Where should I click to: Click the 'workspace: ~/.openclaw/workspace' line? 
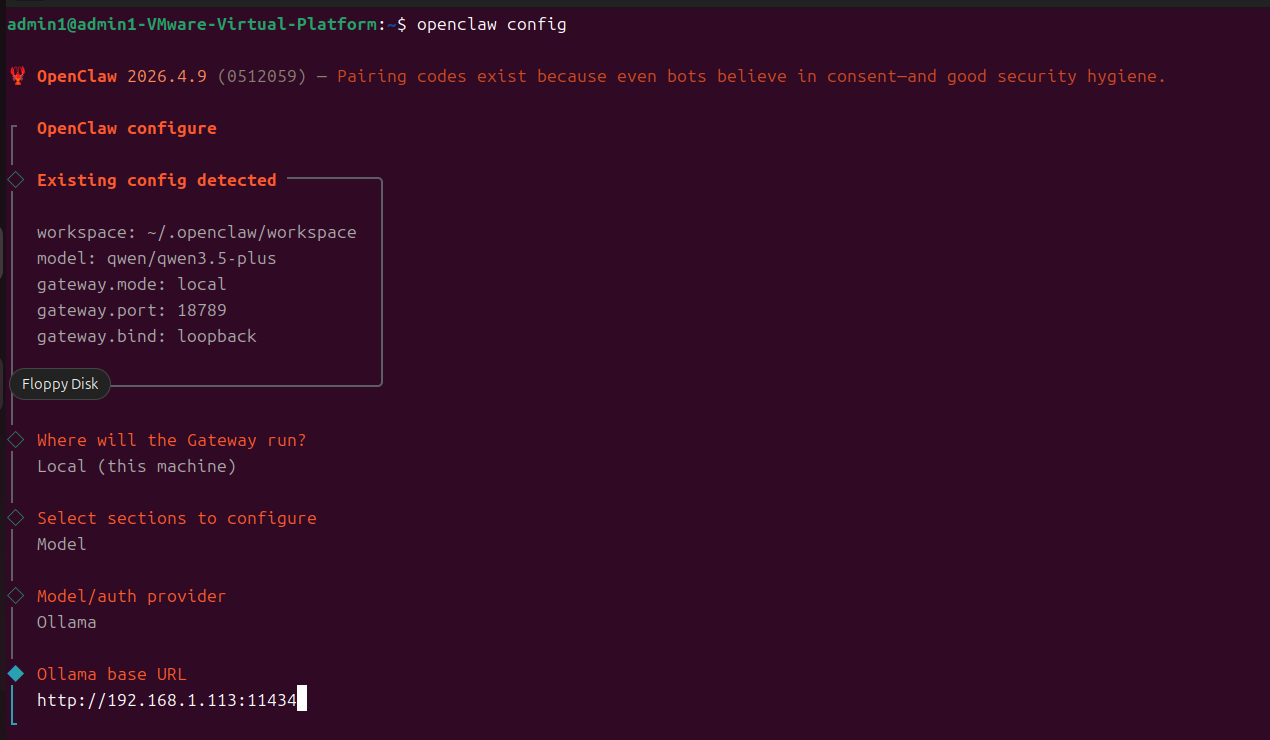coord(197,232)
